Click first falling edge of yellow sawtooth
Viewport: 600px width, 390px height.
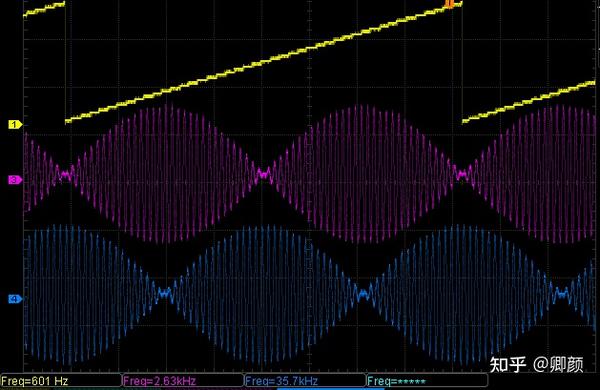click(65, 62)
